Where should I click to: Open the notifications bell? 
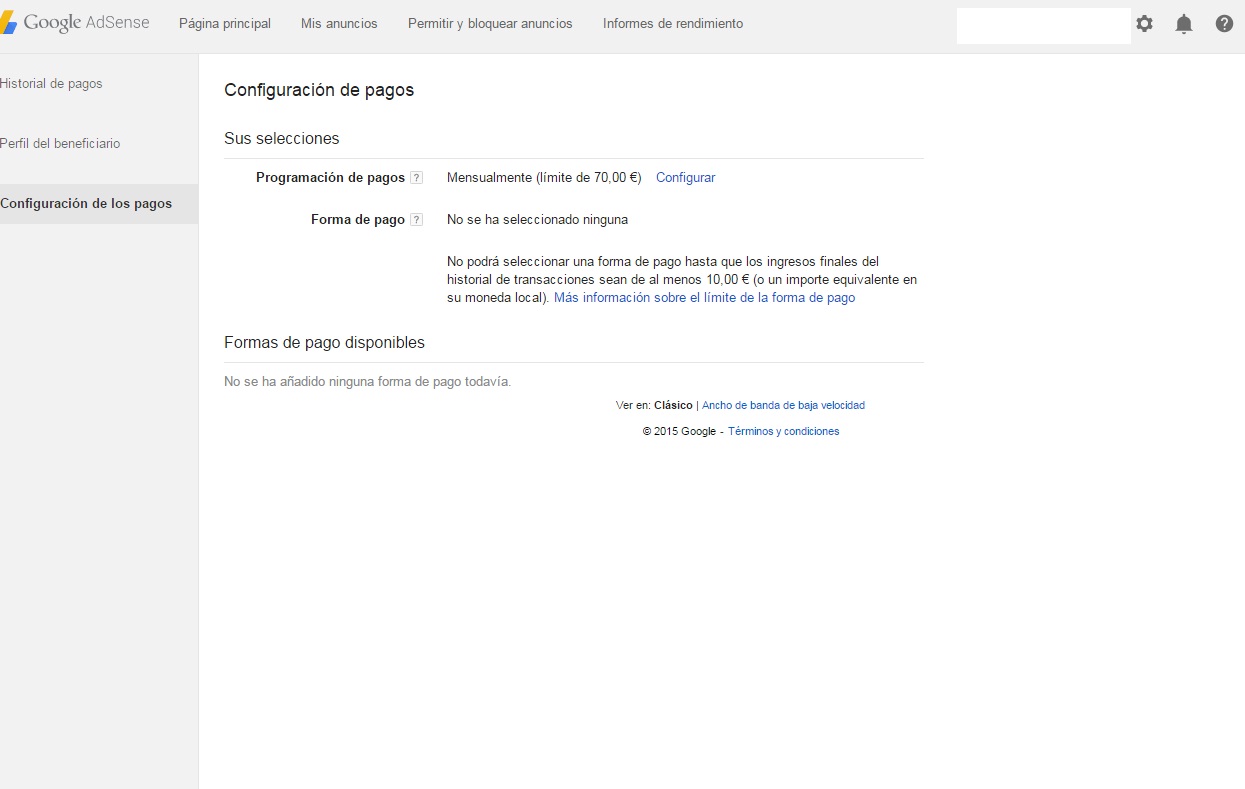(x=1184, y=24)
